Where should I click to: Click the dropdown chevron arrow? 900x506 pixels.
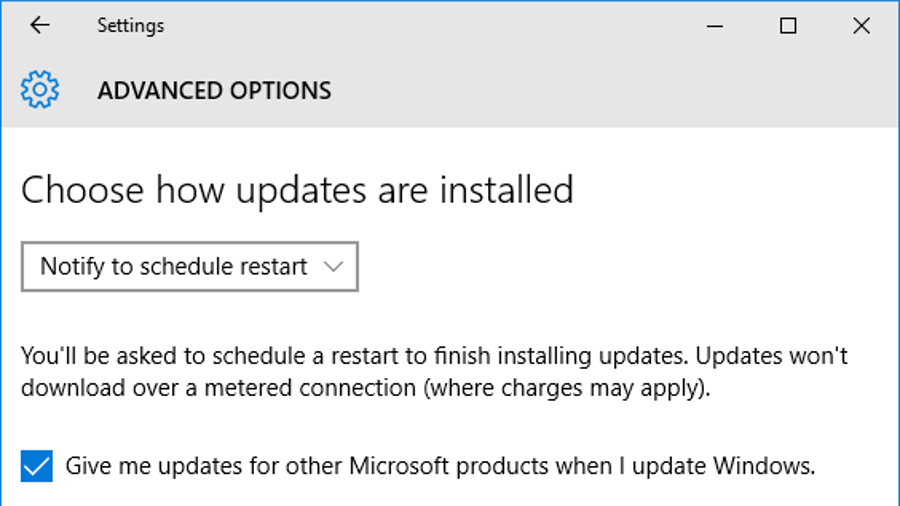(x=333, y=267)
